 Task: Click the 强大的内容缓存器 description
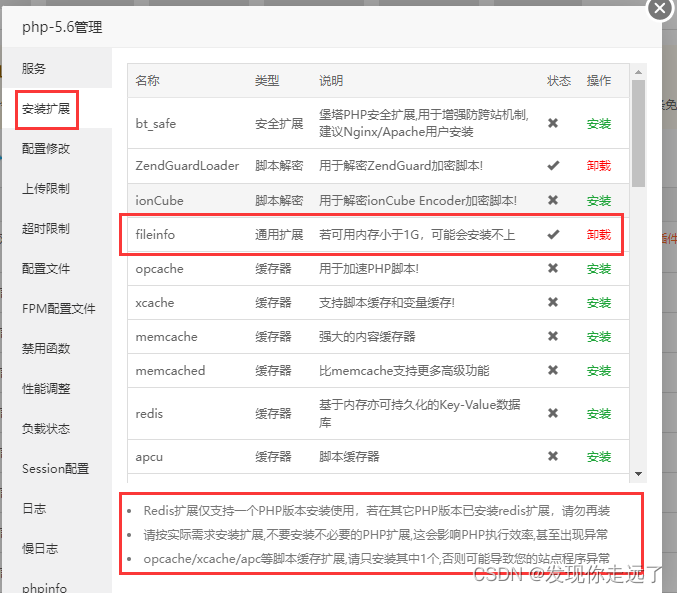[367, 336]
